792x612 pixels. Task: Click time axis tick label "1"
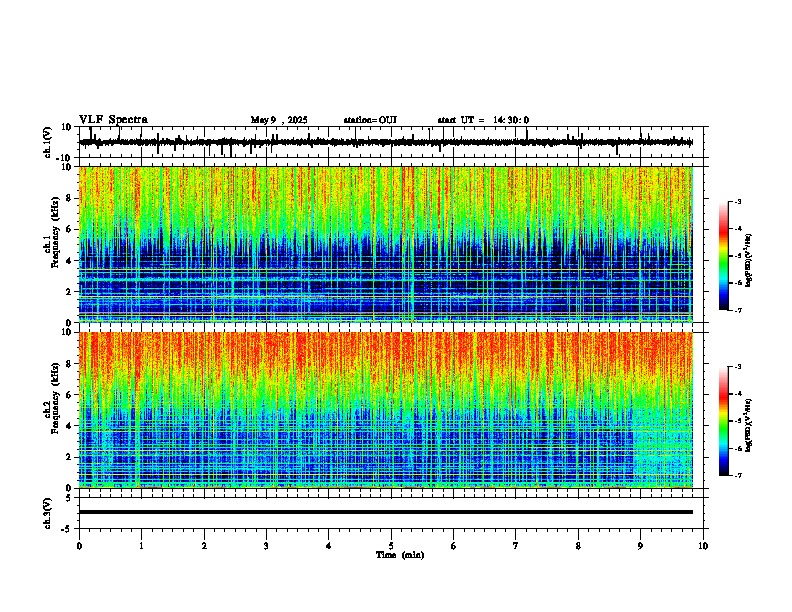(142, 546)
